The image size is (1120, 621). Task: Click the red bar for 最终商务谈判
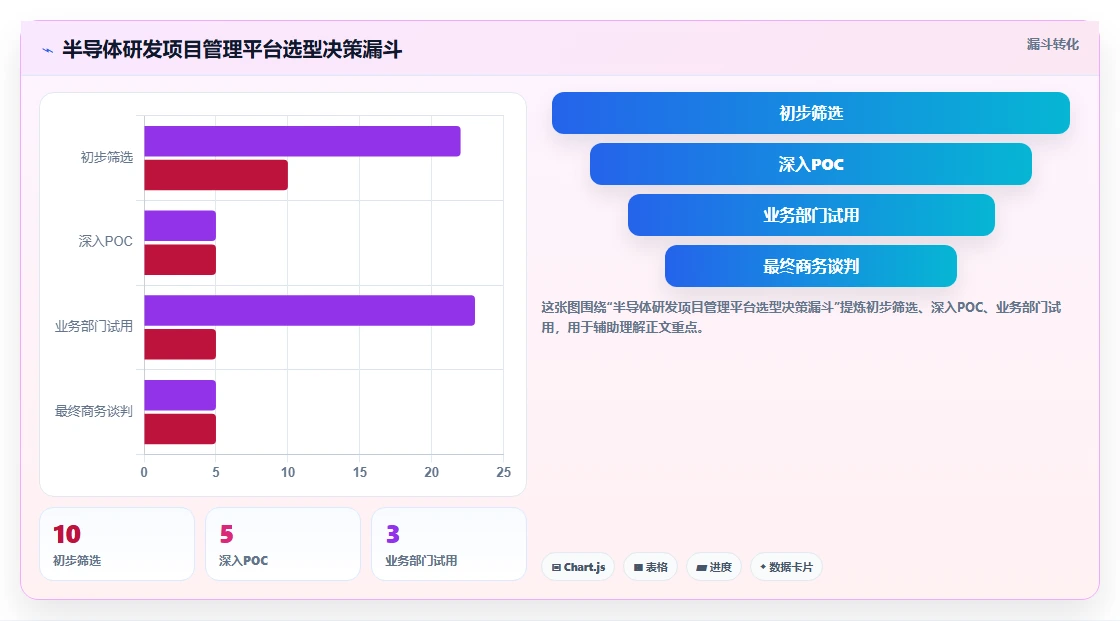(x=180, y=429)
